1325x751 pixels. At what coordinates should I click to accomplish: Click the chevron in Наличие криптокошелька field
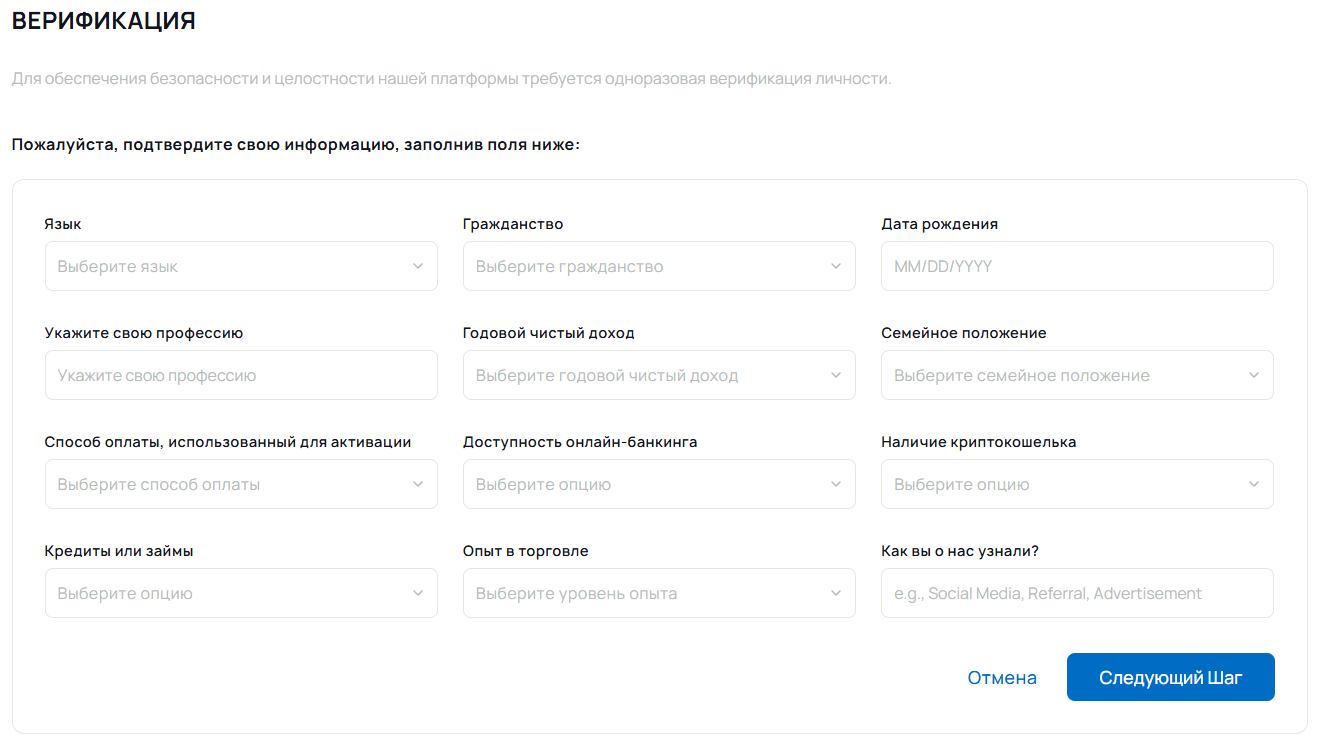pyautogui.click(x=1254, y=484)
